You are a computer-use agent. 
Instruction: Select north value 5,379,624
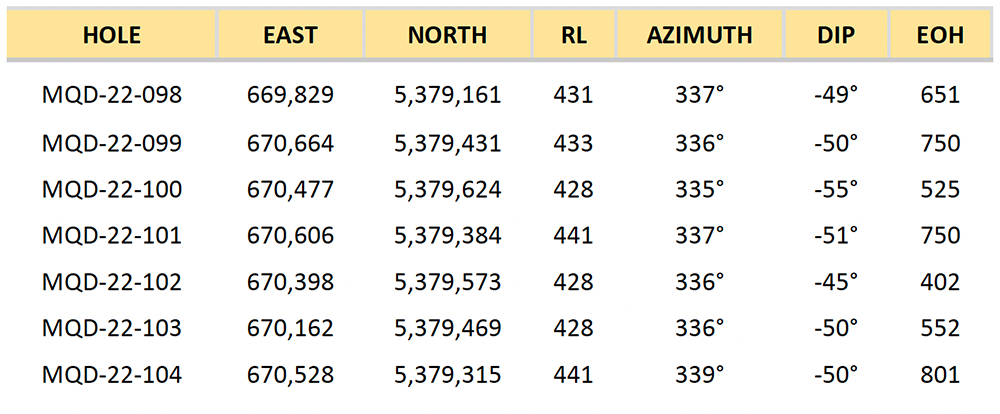[448, 190]
